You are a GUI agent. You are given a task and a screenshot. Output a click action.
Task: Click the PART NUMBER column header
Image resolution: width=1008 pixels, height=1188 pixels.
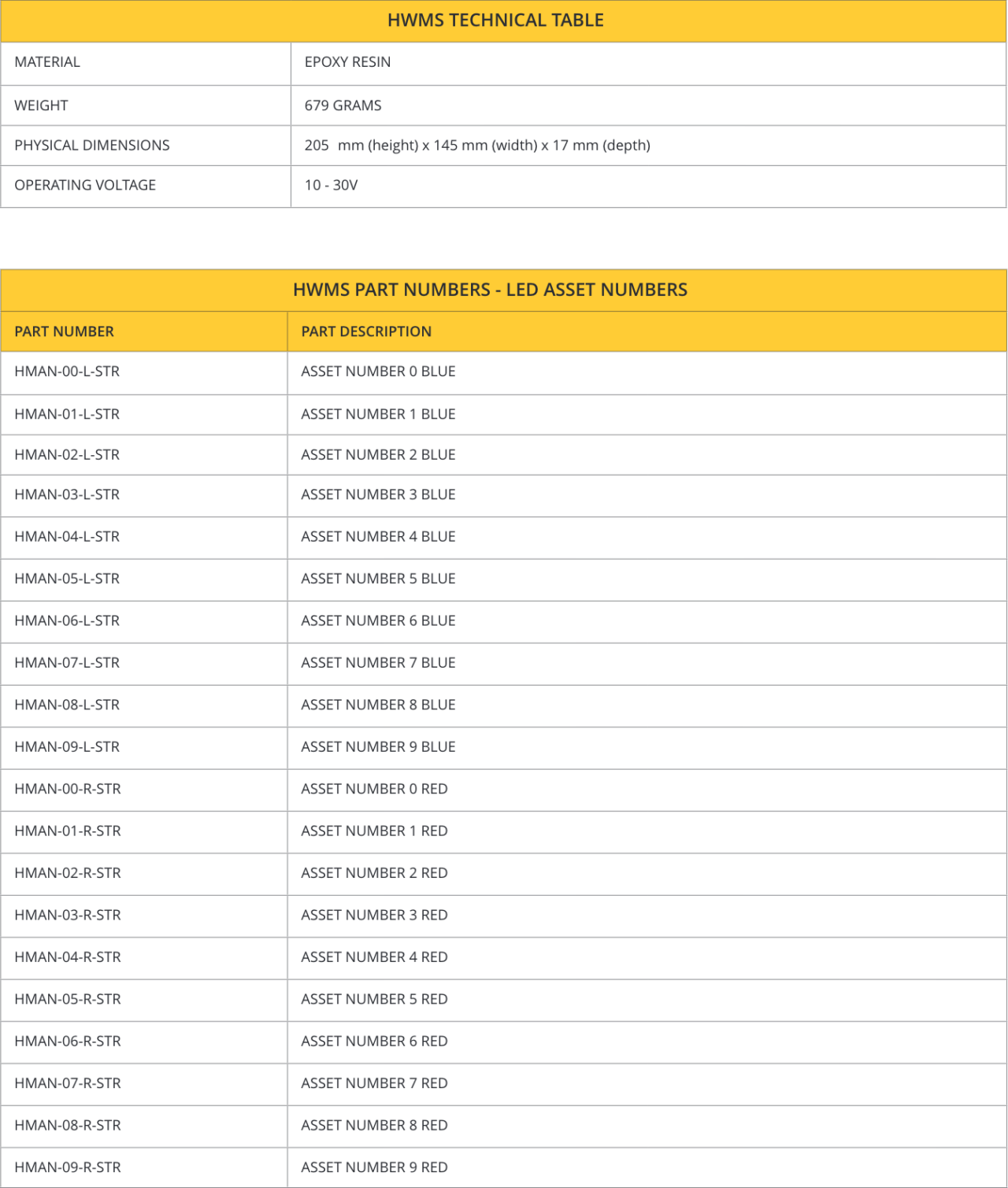[64, 331]
